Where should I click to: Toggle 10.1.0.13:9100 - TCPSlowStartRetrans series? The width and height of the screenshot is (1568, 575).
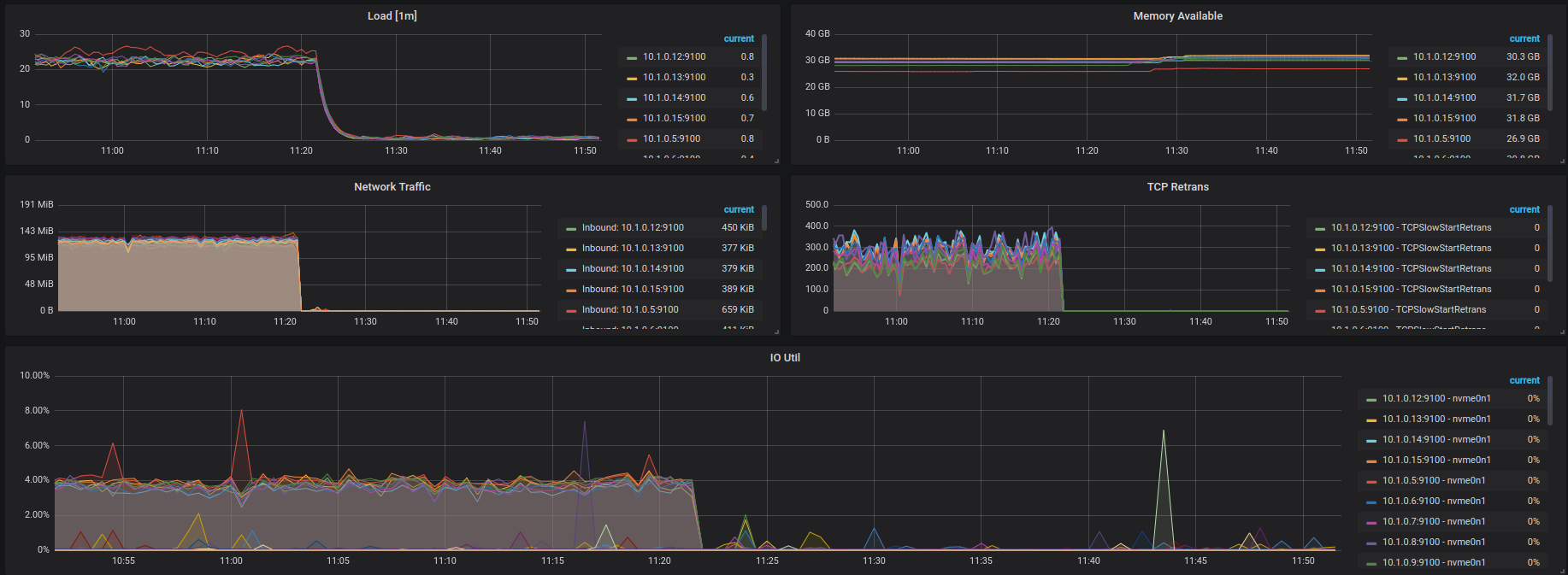[1411, 248]
